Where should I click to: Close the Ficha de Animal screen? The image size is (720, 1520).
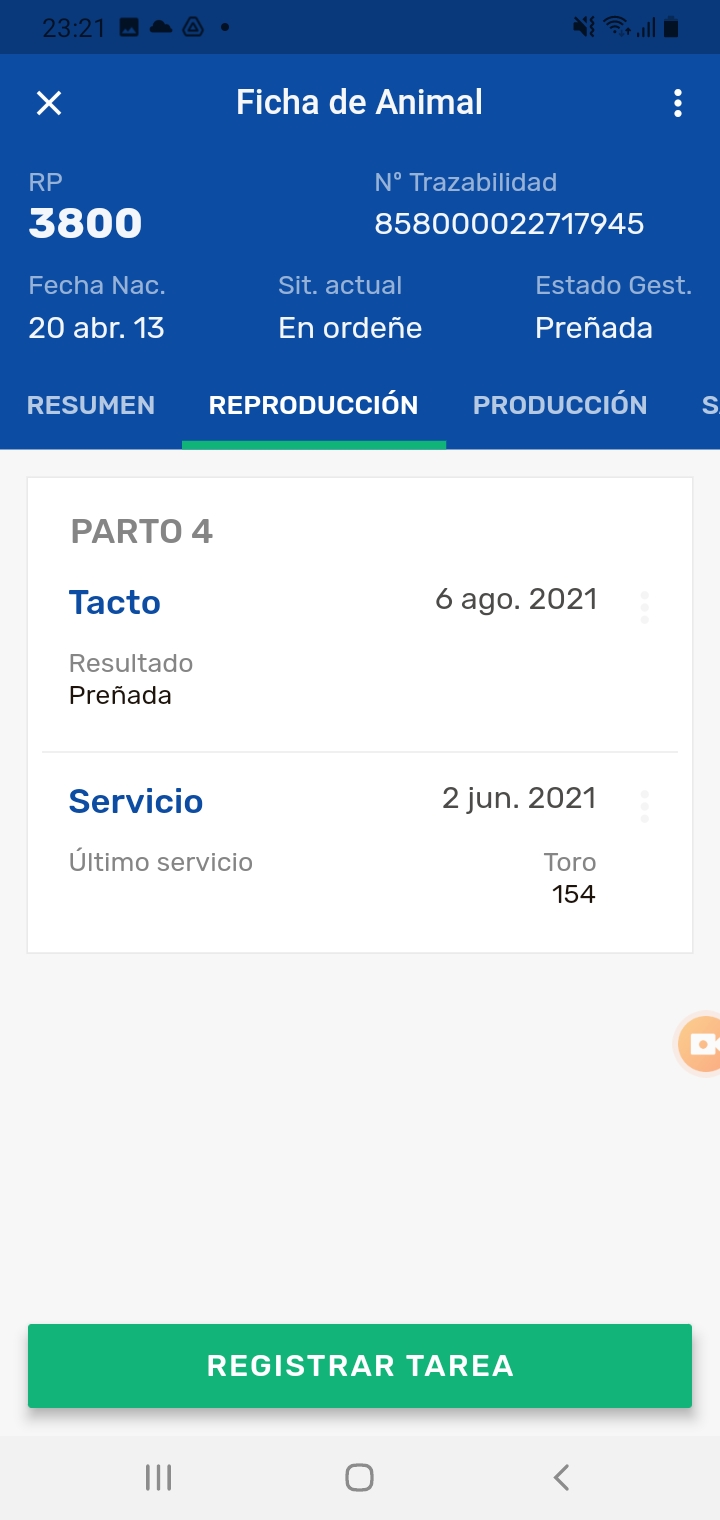tap(49, 103)
